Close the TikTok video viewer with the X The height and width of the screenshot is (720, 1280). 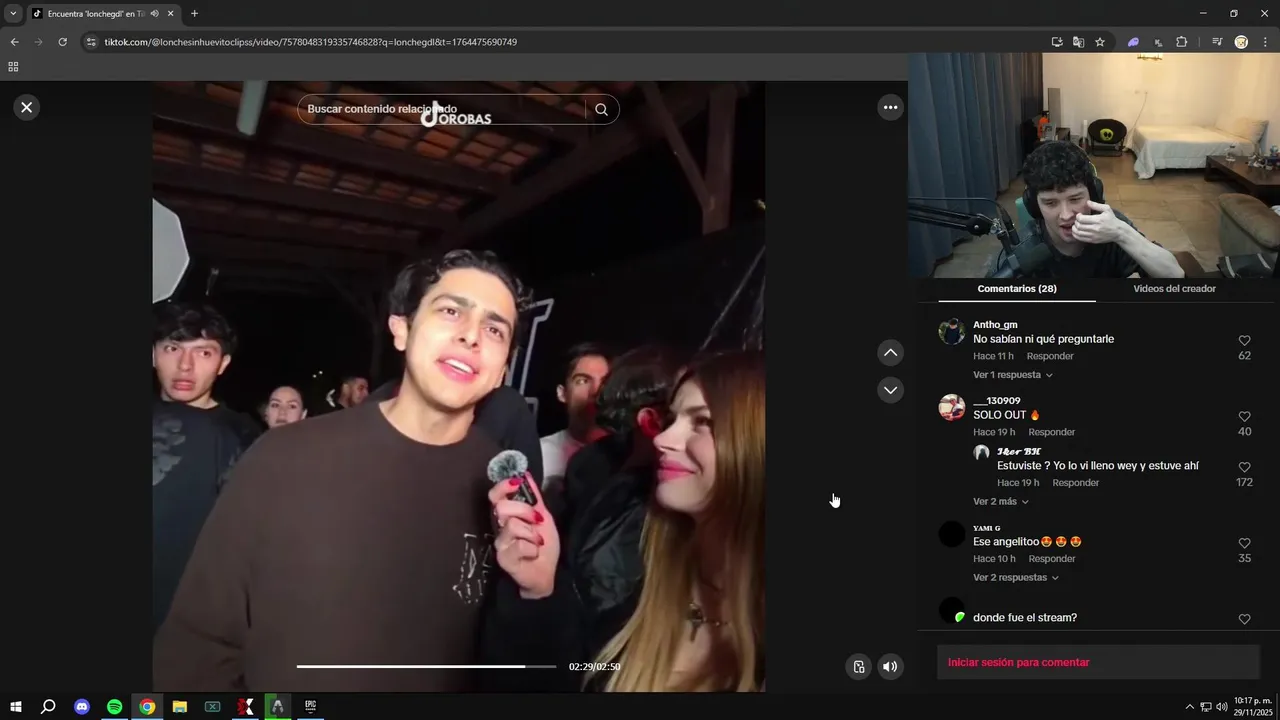27,107
